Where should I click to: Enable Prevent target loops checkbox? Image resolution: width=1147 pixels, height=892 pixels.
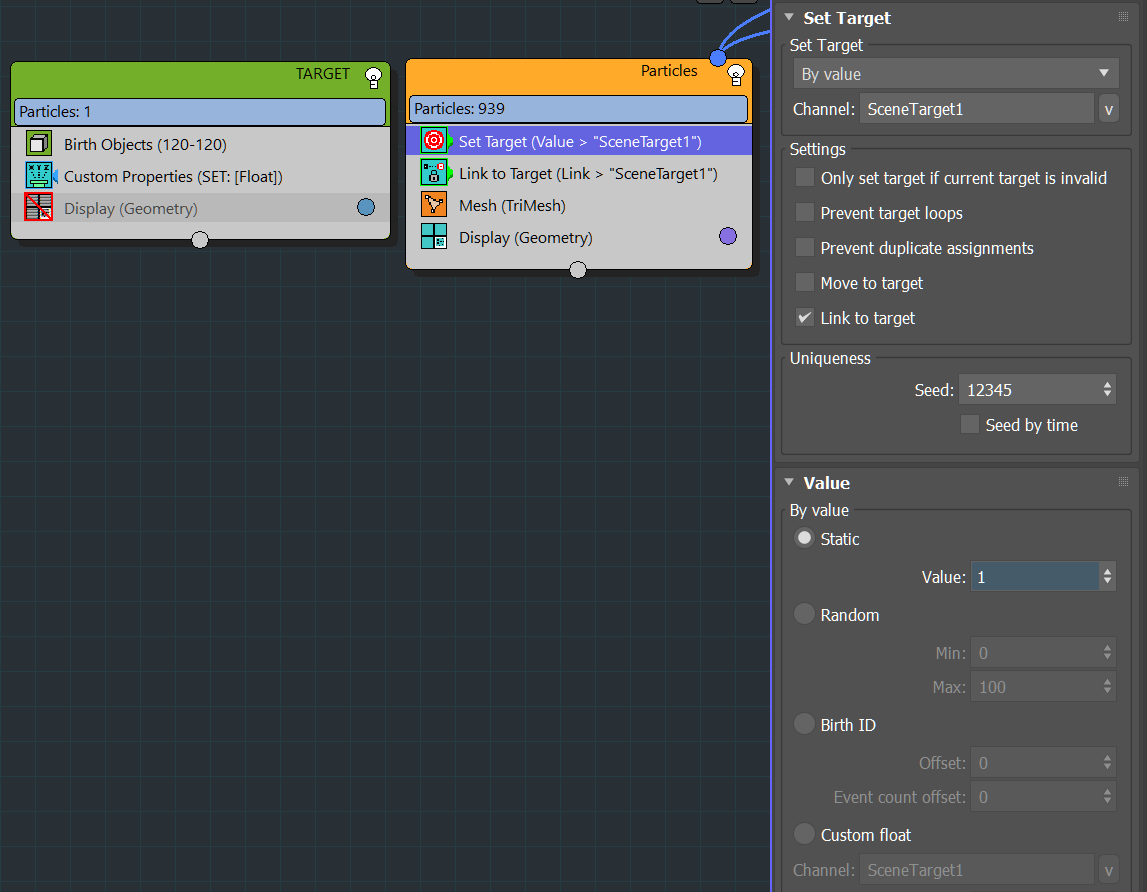coord(805,213)
